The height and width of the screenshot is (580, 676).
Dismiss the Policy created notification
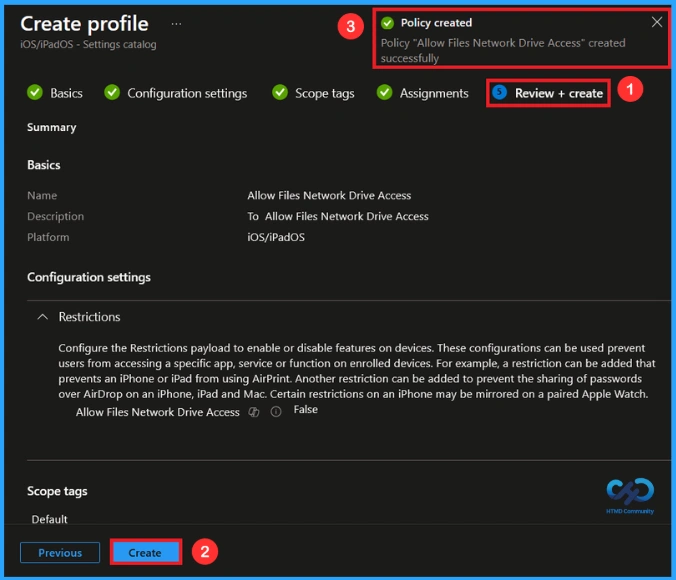pyautogui.click(x=657, y=22)
